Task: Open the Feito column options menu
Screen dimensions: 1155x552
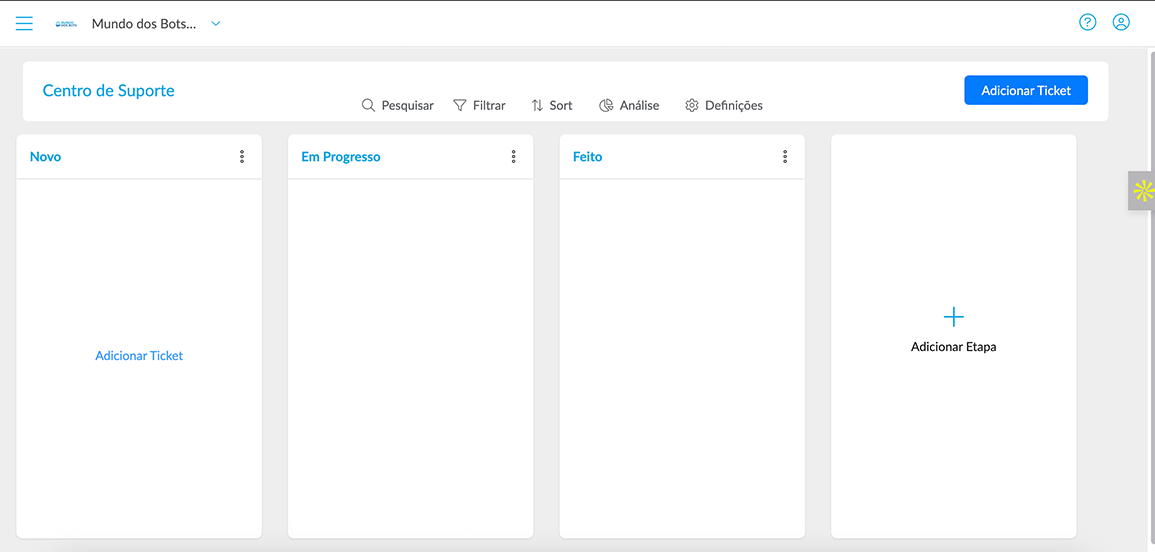Action: coord(785,156)
